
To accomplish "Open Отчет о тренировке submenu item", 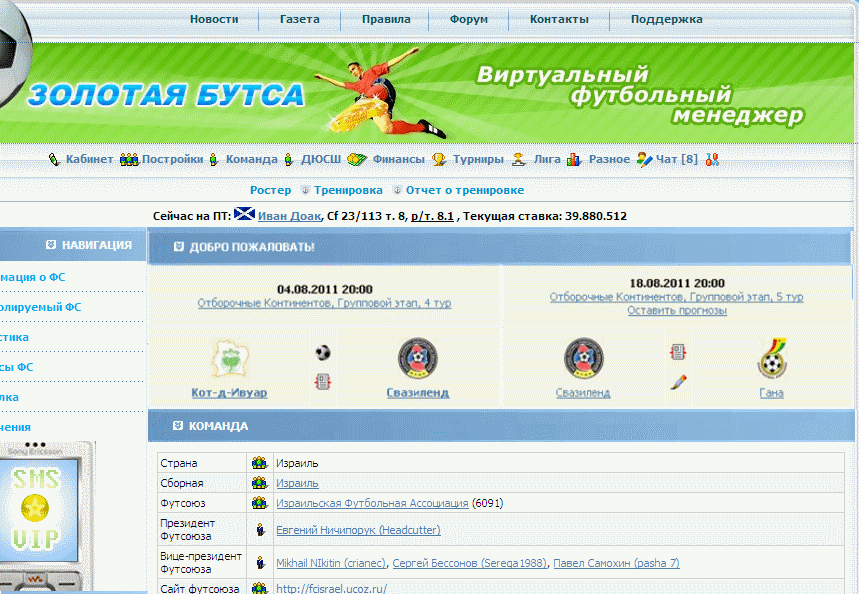I will (465, 190).
